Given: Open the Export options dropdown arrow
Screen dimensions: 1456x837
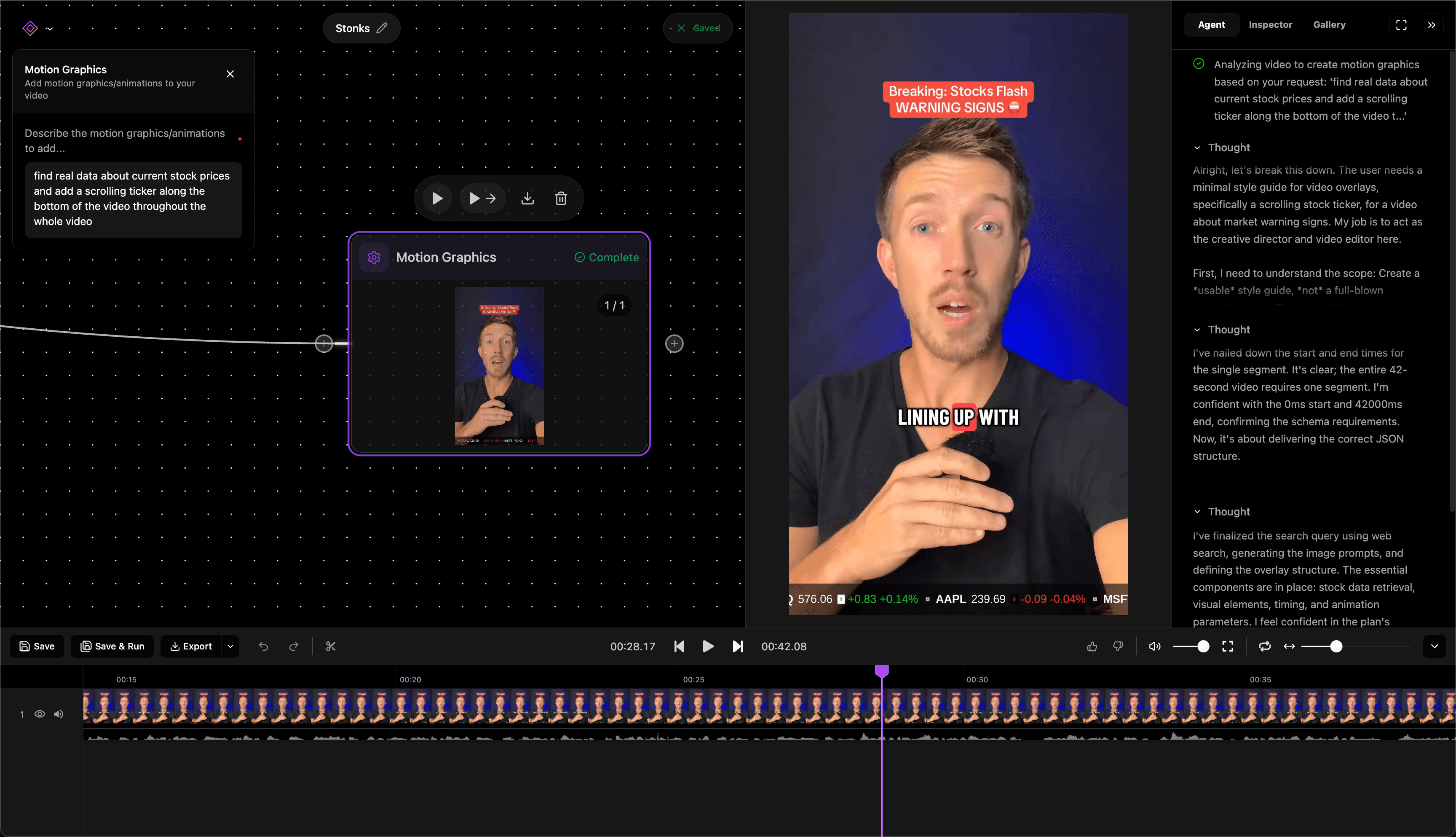Looking at the screenshot, I should (x=230, y=646).
